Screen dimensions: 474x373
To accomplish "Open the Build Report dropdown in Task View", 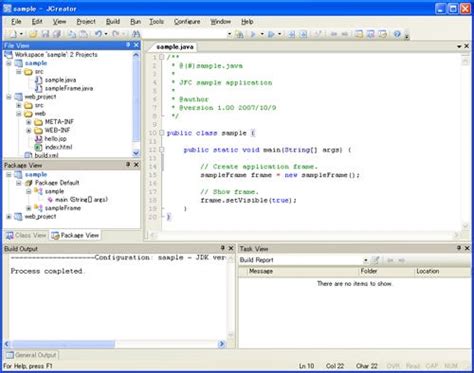I will point(366,260).
